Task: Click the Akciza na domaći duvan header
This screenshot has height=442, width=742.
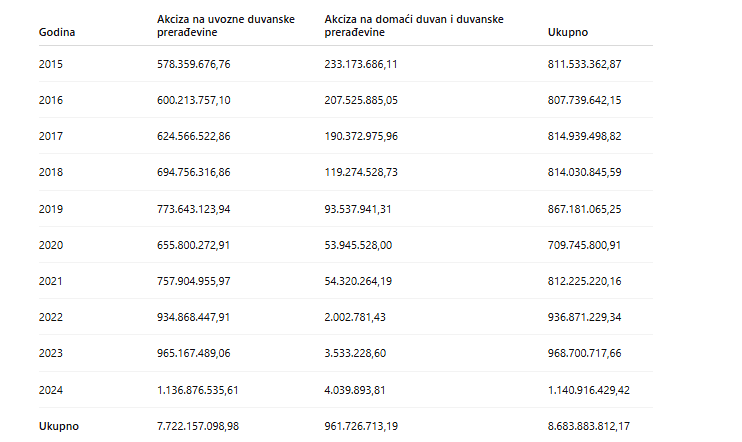Action: click(x=414, y=26)
